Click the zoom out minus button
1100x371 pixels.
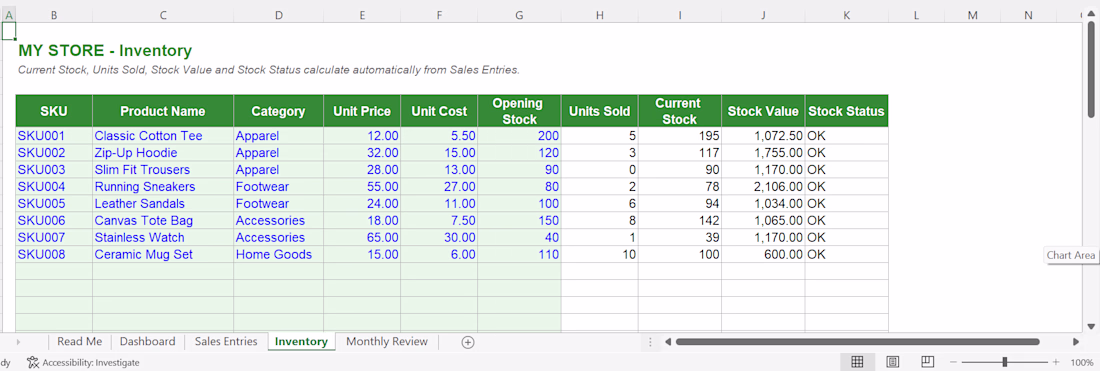point(952,363)
